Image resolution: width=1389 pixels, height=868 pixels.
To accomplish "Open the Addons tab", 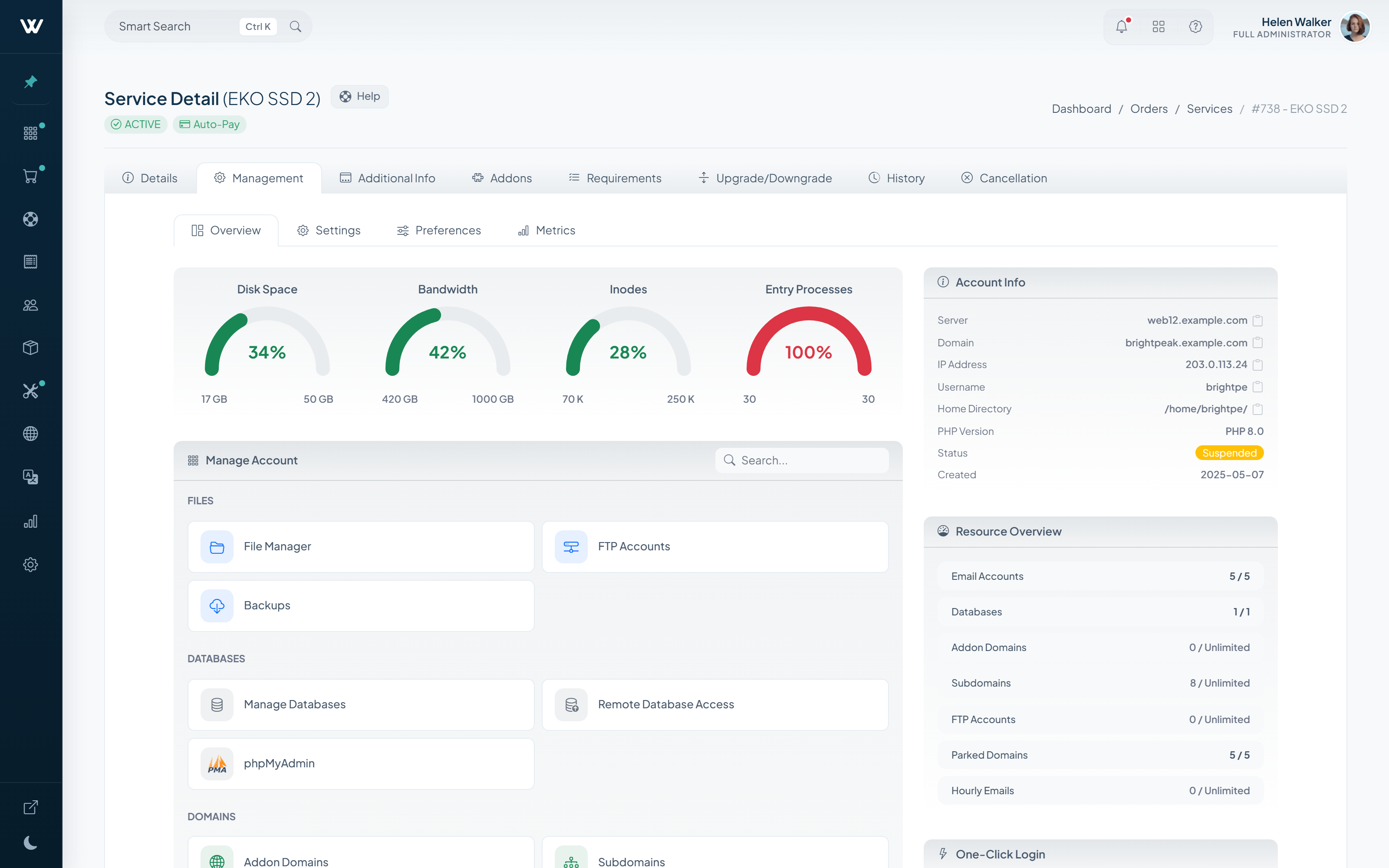I will [x=502, y=178].
